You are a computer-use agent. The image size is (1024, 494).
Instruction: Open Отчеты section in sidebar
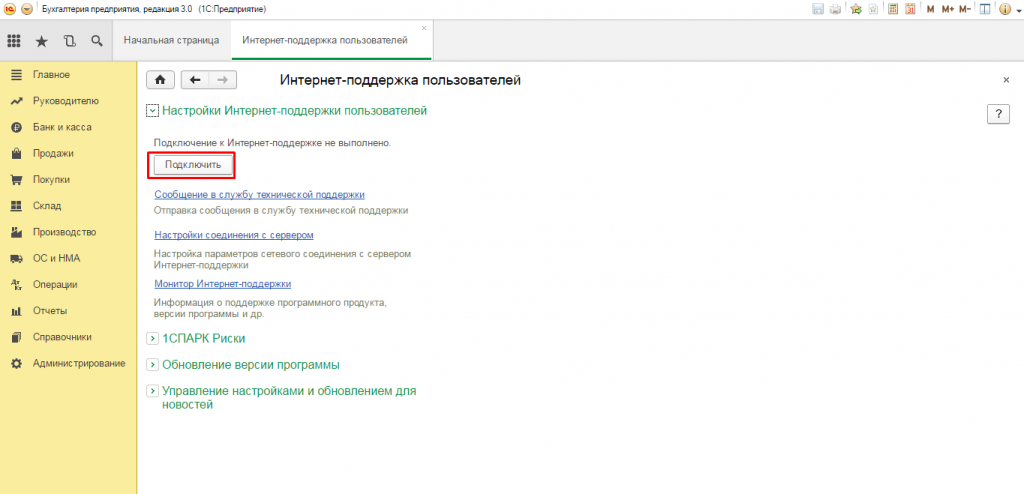click(x=69, y=310)
